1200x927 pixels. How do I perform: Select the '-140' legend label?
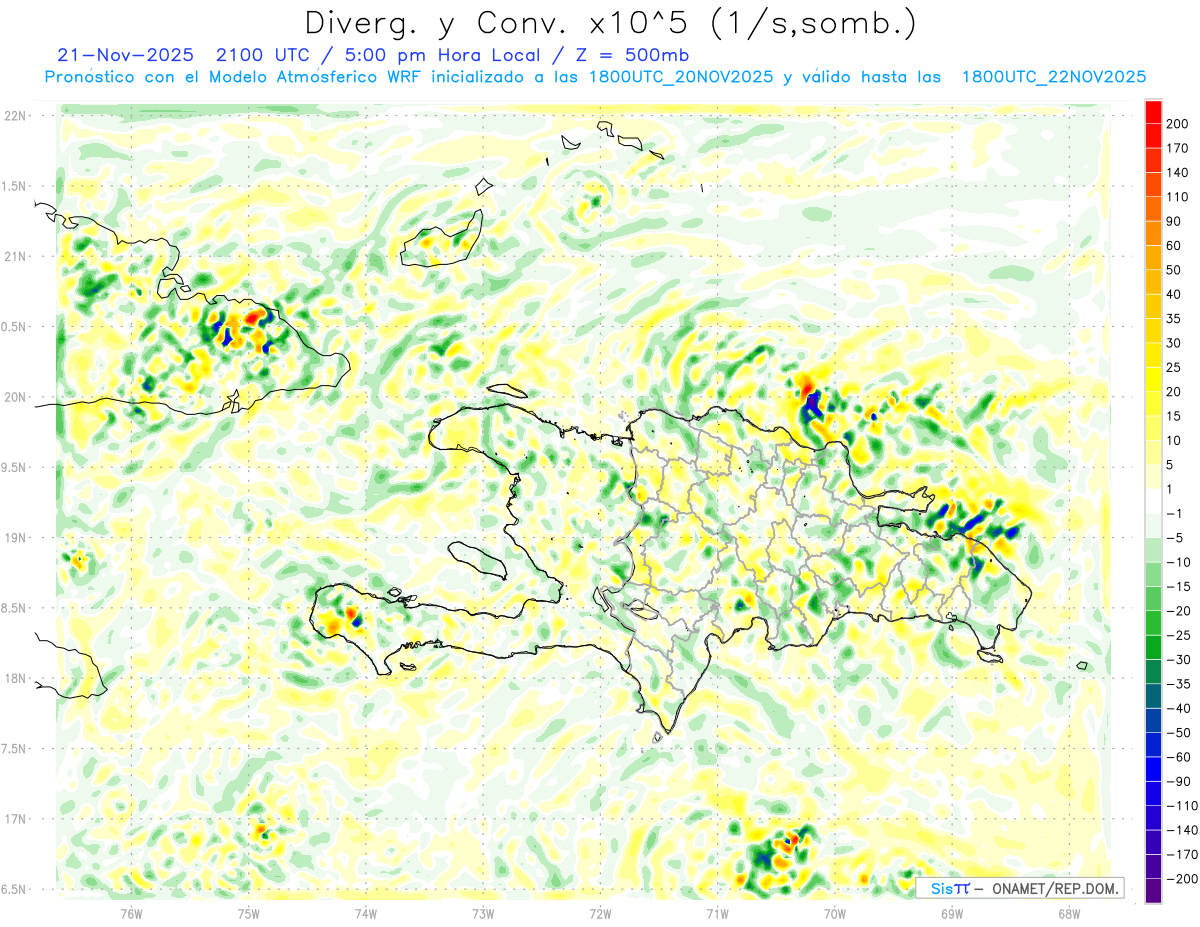point(1183,830)
